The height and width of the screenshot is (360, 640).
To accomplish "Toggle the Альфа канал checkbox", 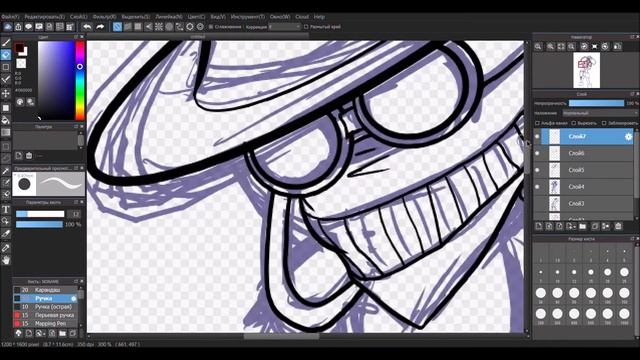I will point(538,123).
